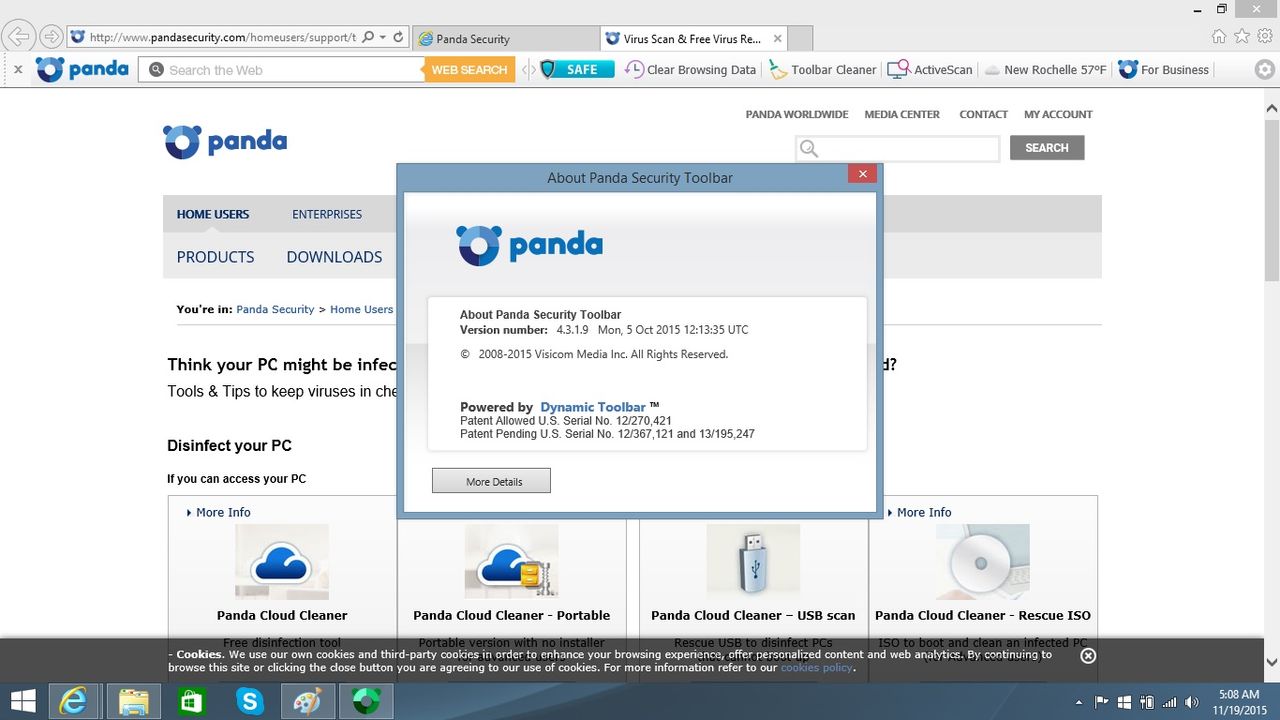This screenshot has height=720, width=1280.
Task: Open the Cloud Cleaner Portable thumbnail
Action: click(x=512, y=562)
